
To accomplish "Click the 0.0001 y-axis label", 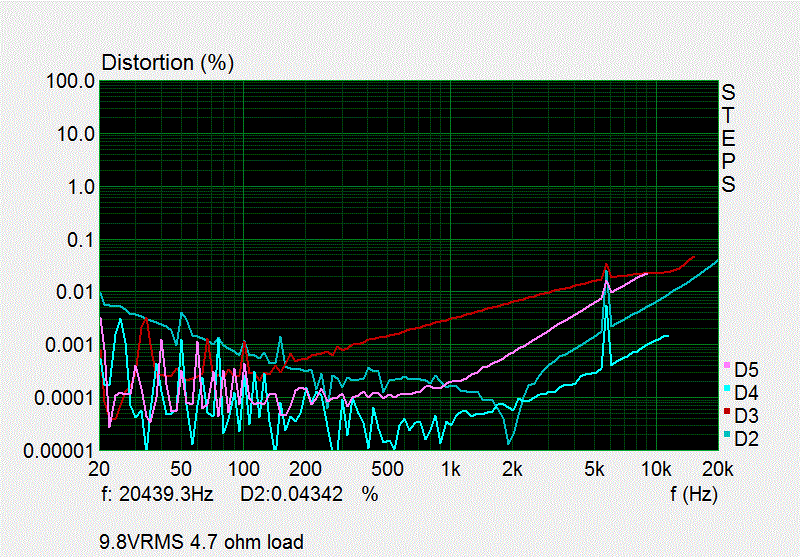I will click(x=65, y=399).
